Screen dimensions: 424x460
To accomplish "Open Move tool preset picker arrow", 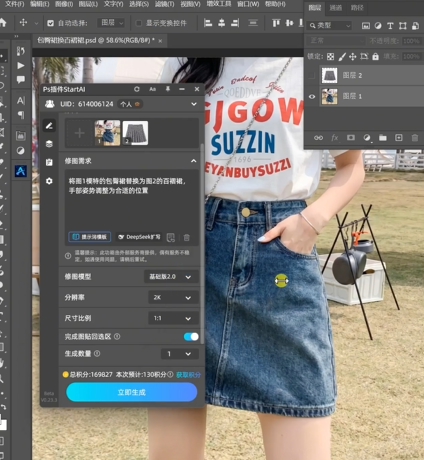I will 36,23.
